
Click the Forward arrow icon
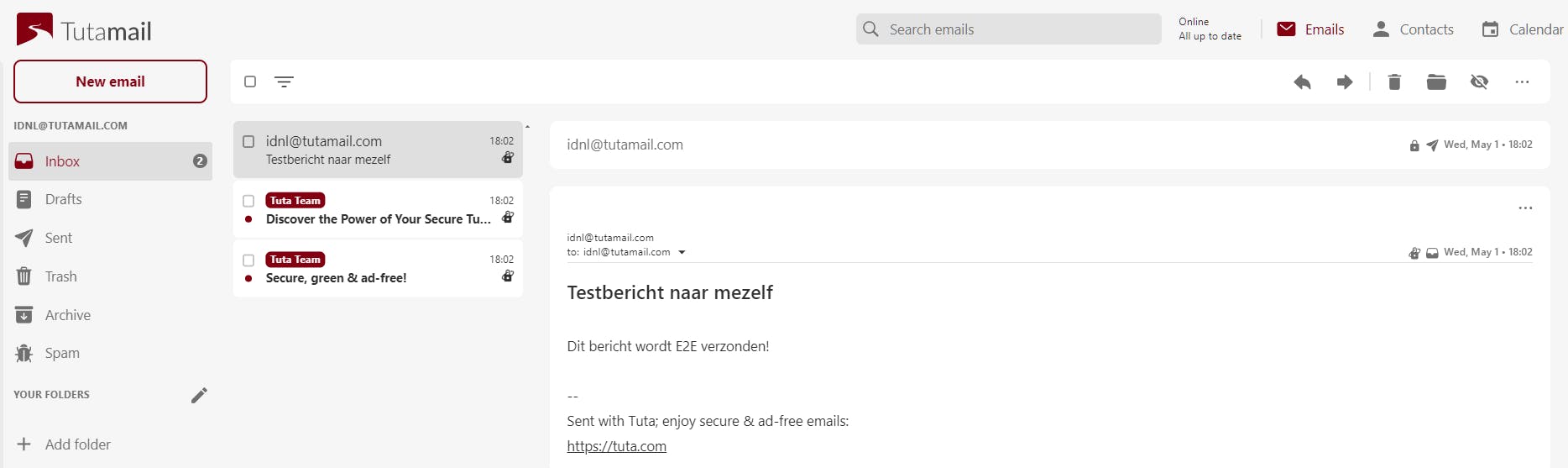pyautogui.click(x=1345, y=82)
